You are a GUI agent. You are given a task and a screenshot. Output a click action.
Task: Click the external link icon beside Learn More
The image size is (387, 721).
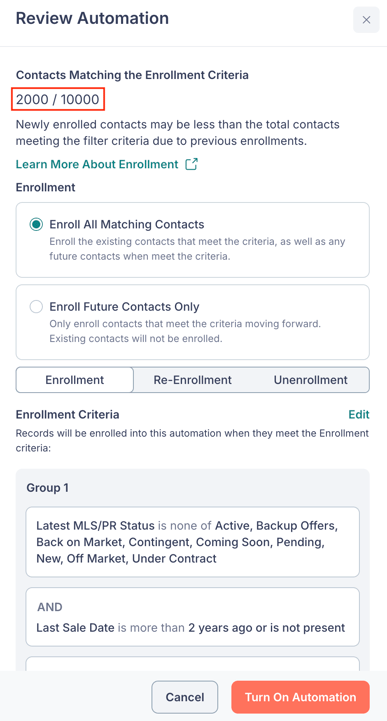[x=191, y=164]
